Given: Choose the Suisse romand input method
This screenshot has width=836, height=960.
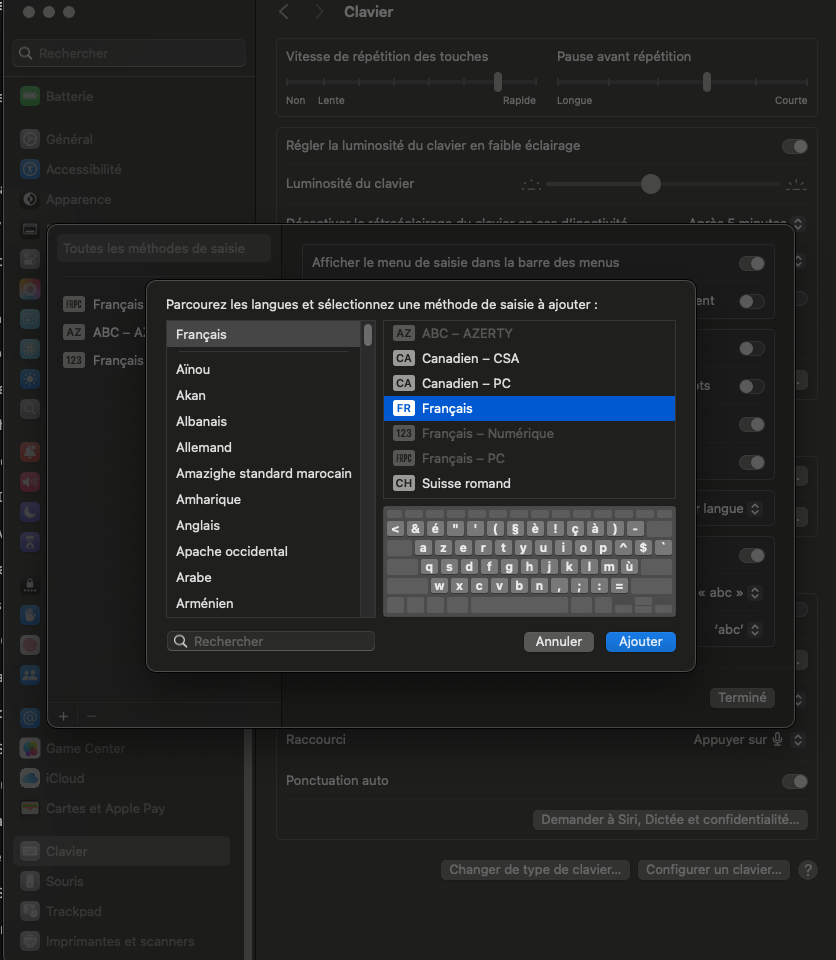Looking at the screenshot, I should [x=466, y=483].
